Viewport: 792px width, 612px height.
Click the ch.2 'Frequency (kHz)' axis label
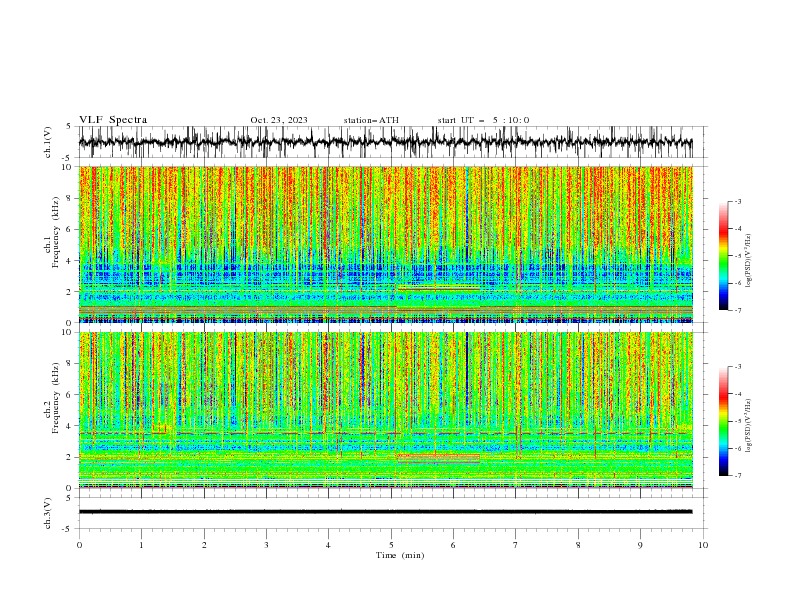pos(56,398)
